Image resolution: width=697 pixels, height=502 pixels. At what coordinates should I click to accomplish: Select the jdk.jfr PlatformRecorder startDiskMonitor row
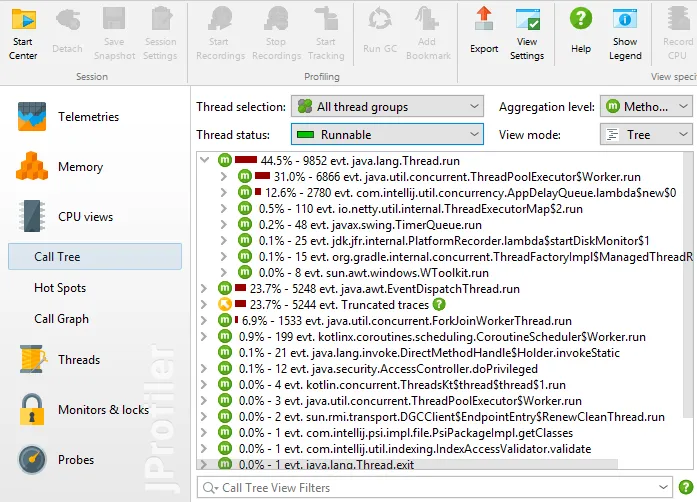(444, 241)
